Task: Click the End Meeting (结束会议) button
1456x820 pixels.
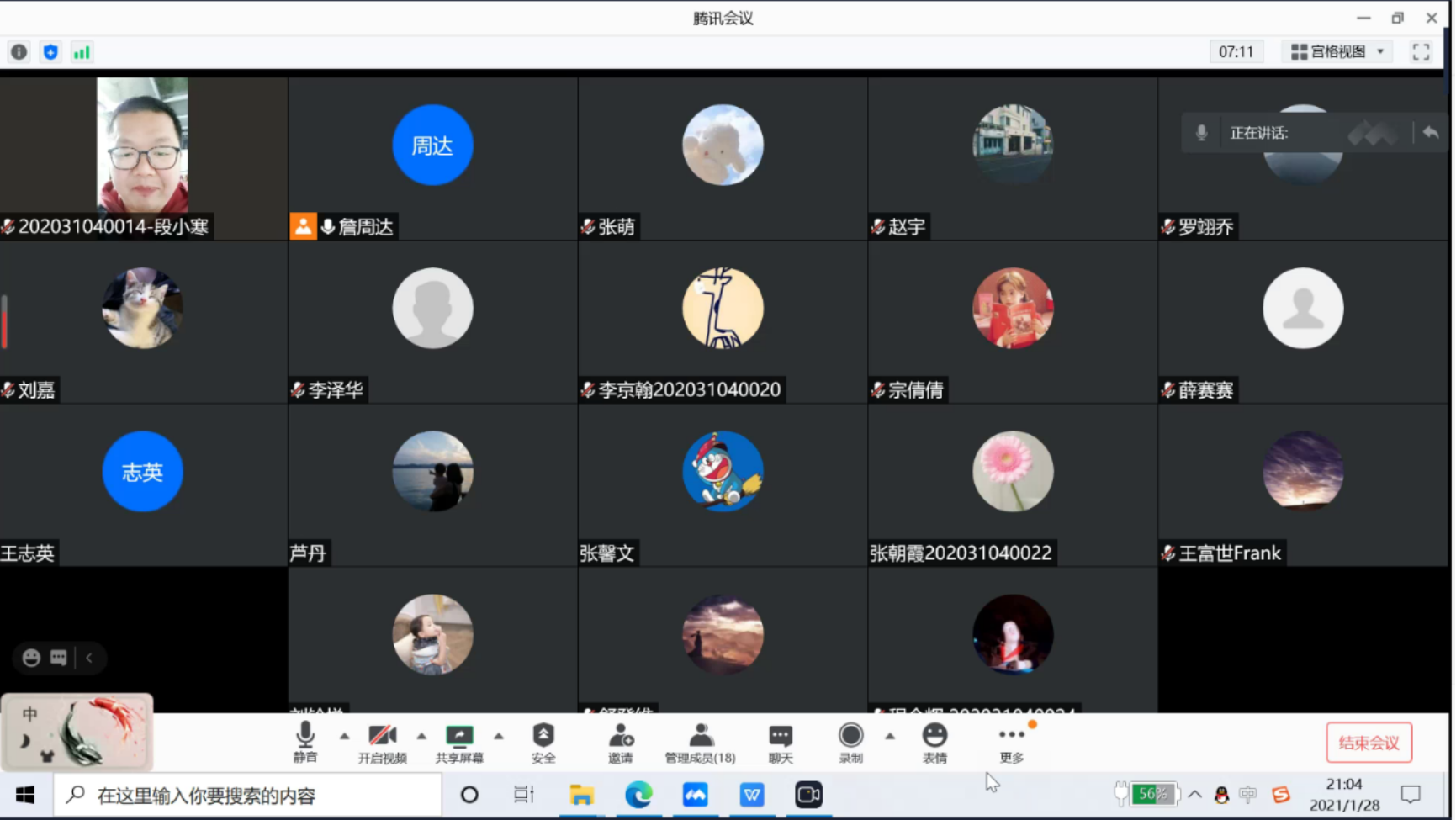Action: pos(1369,743)
